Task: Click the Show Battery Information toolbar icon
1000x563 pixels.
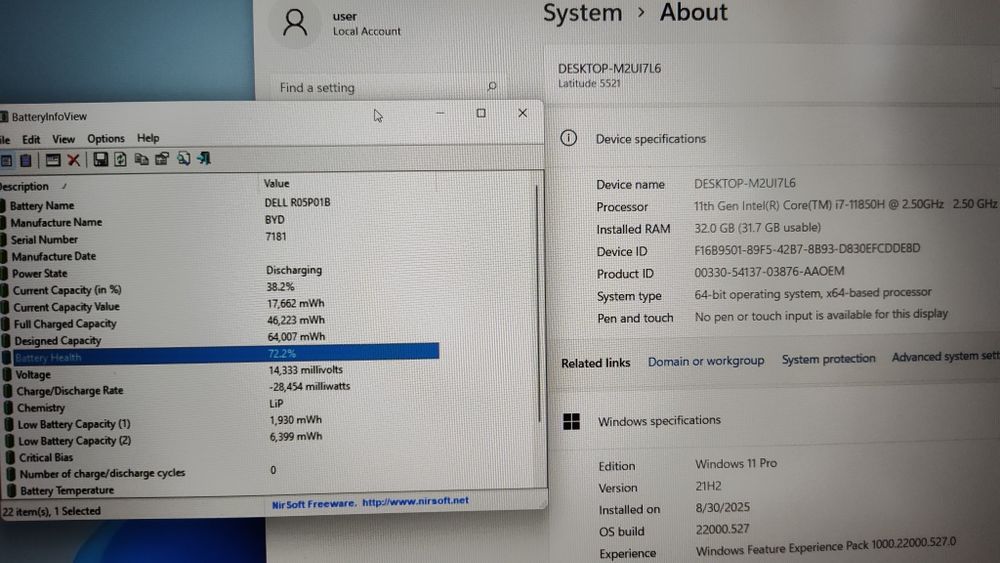Action: 6,160
